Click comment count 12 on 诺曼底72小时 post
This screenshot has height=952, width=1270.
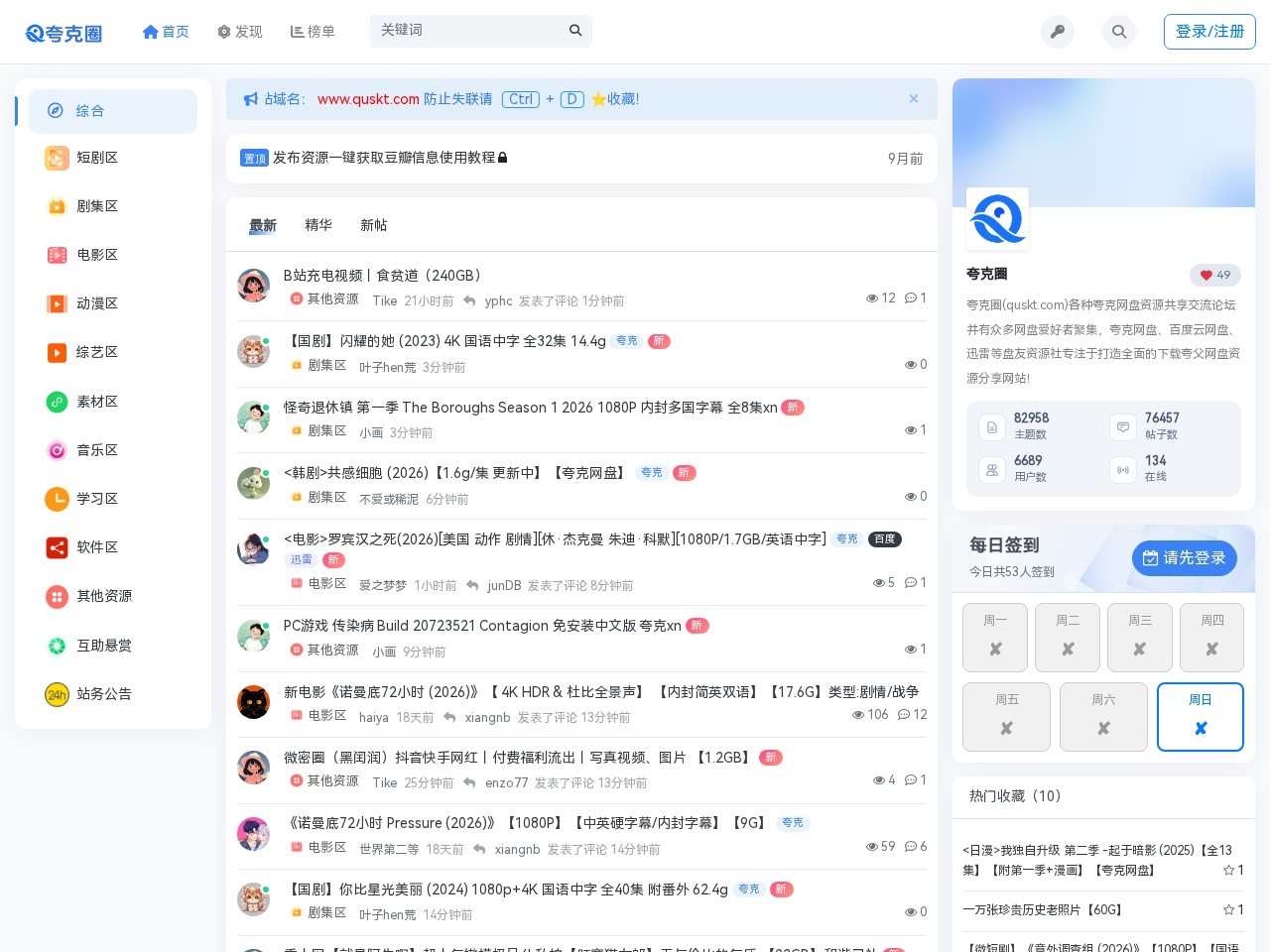913,715
